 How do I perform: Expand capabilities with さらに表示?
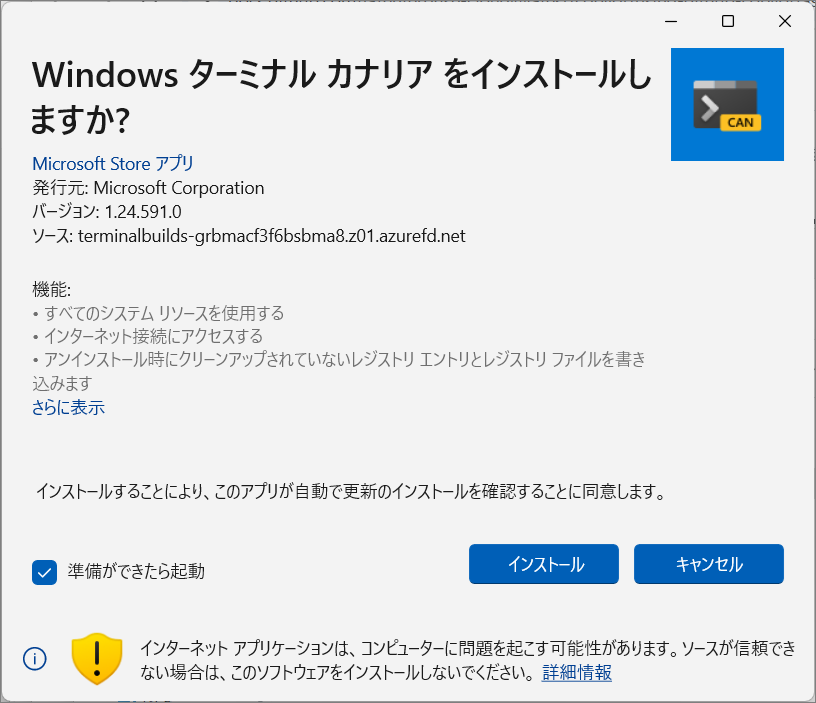point(68,407)
